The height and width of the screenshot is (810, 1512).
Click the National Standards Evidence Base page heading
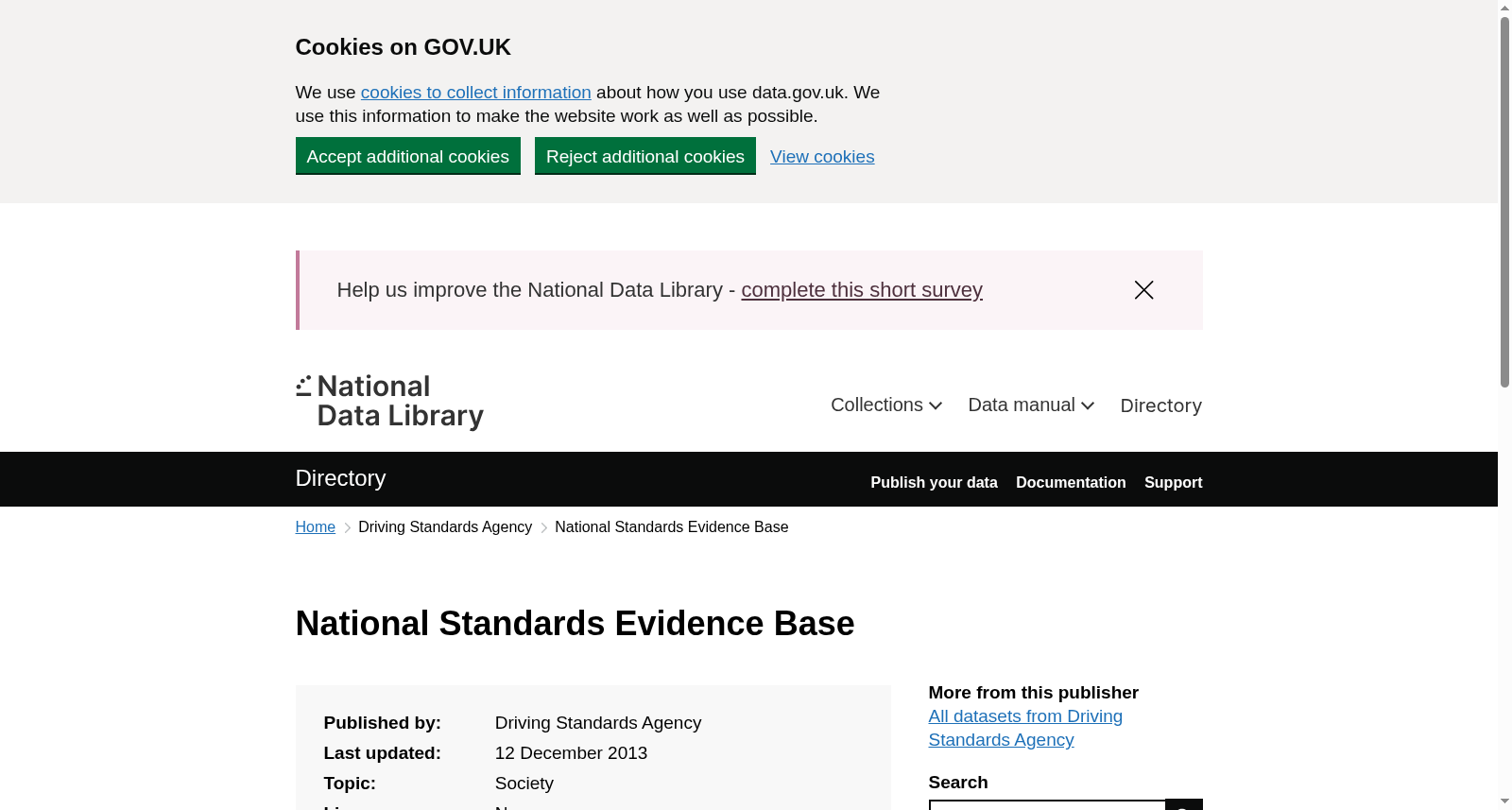[575, 624]
